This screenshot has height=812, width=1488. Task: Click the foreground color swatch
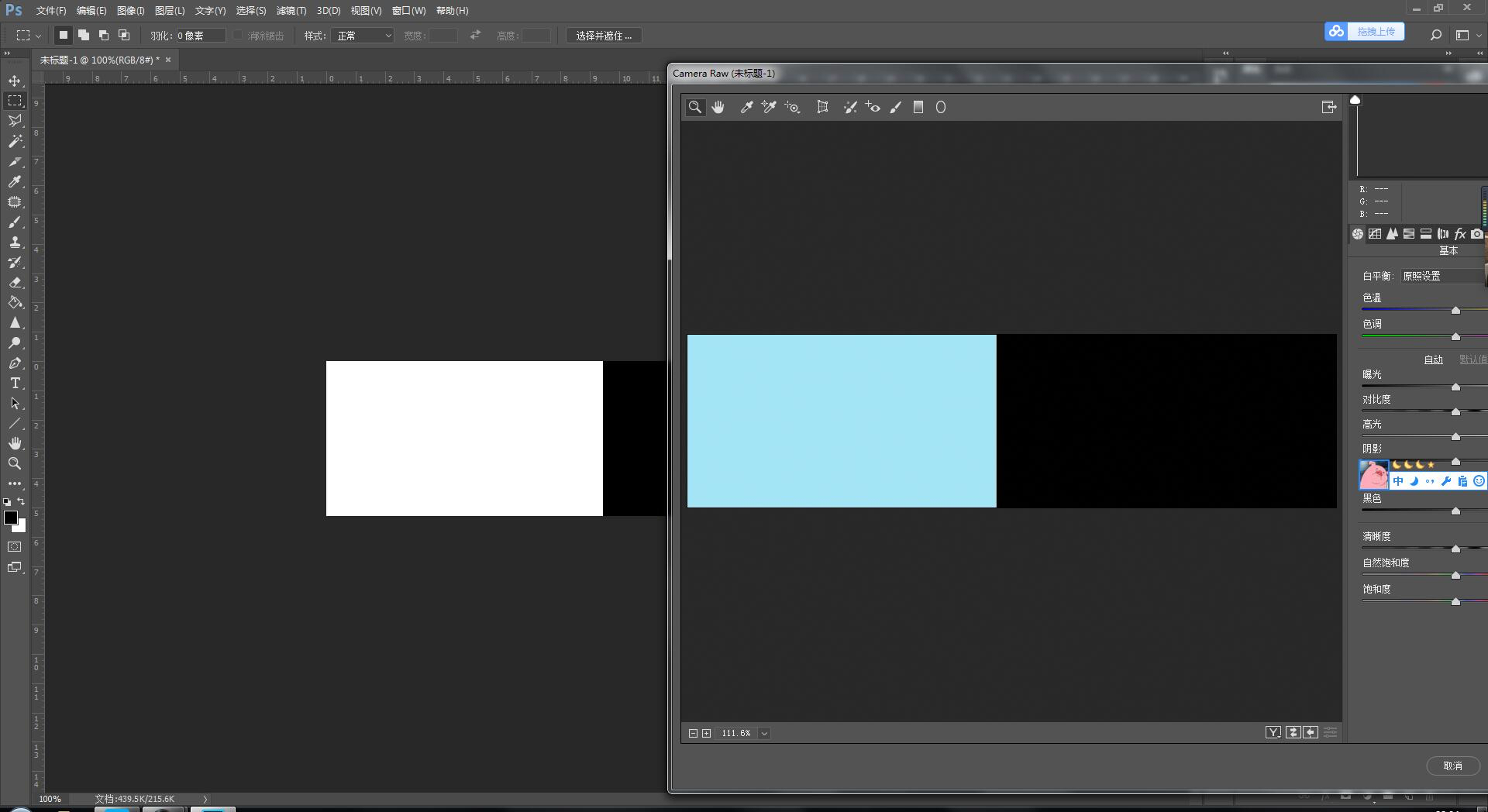click(x=11, y=518)
